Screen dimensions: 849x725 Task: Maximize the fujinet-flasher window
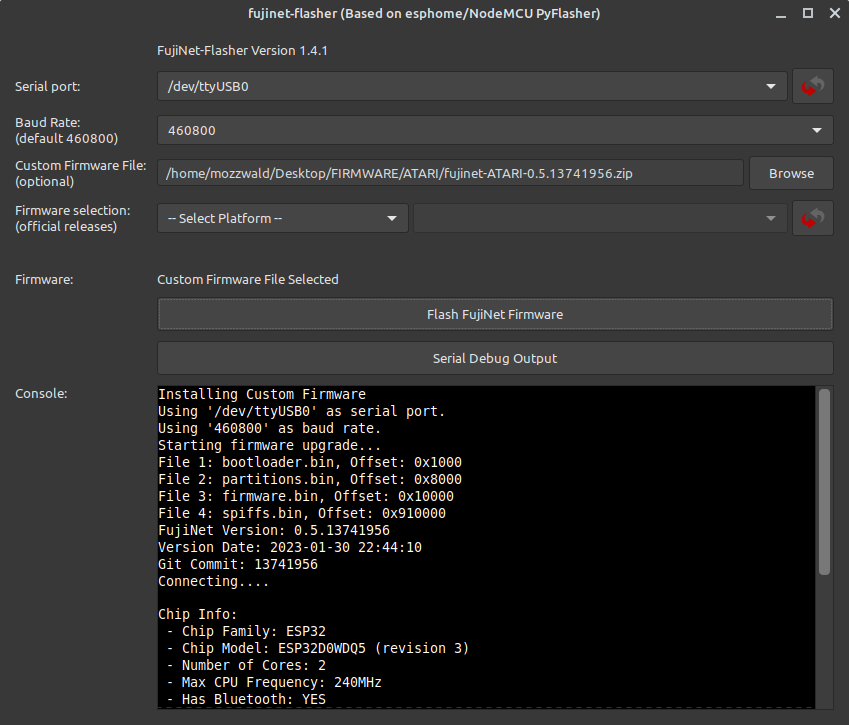coord(807,13)
